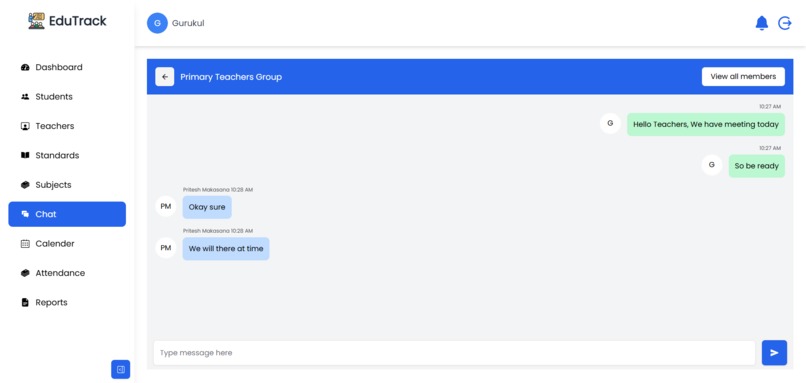Screen dimensions: 806x383
Task: Open the Students menu item
Action: [67, 97]
